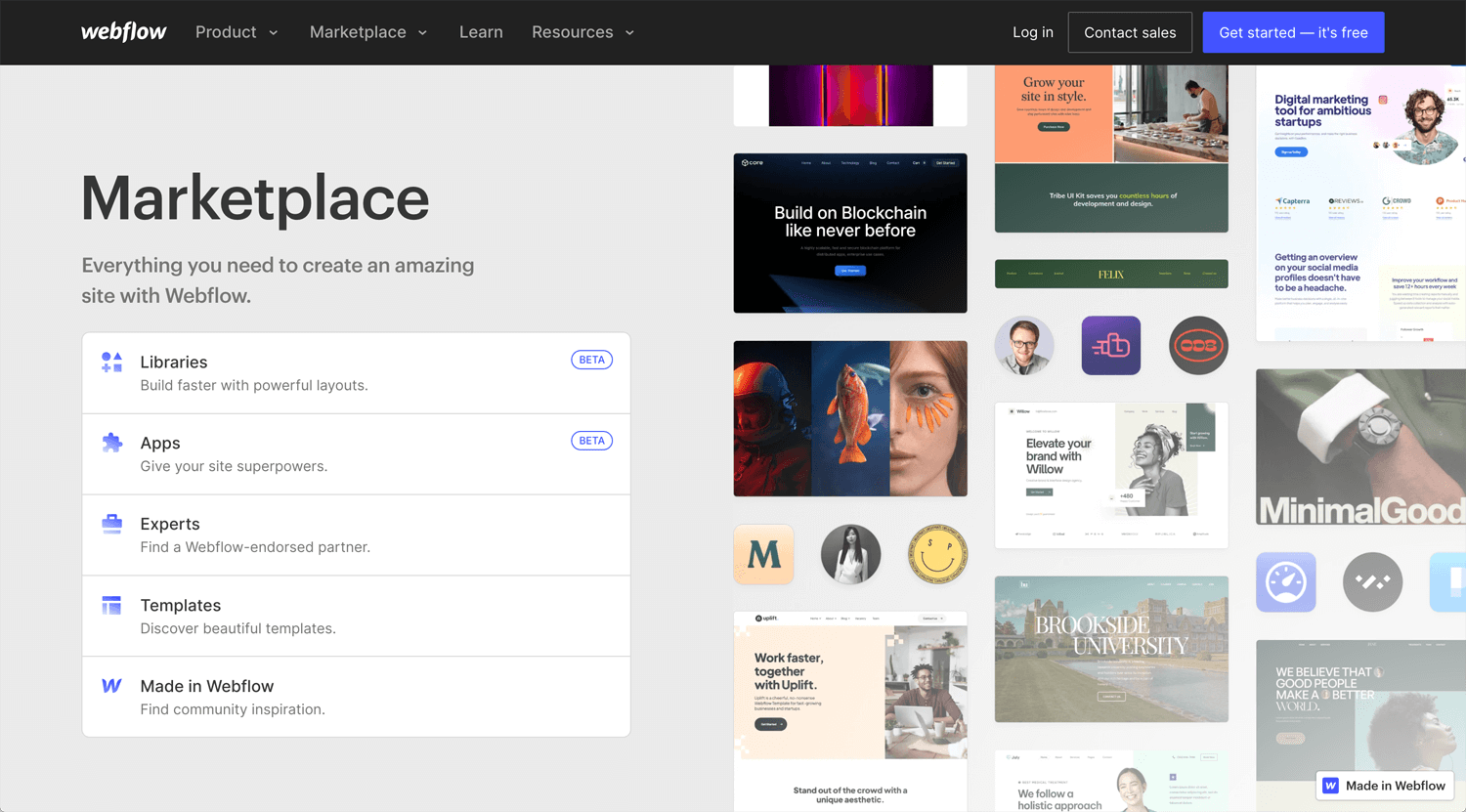The width and height of the screenshot is (1466, 812).
Task: Go to the Learn page
Action: [481, 32]
